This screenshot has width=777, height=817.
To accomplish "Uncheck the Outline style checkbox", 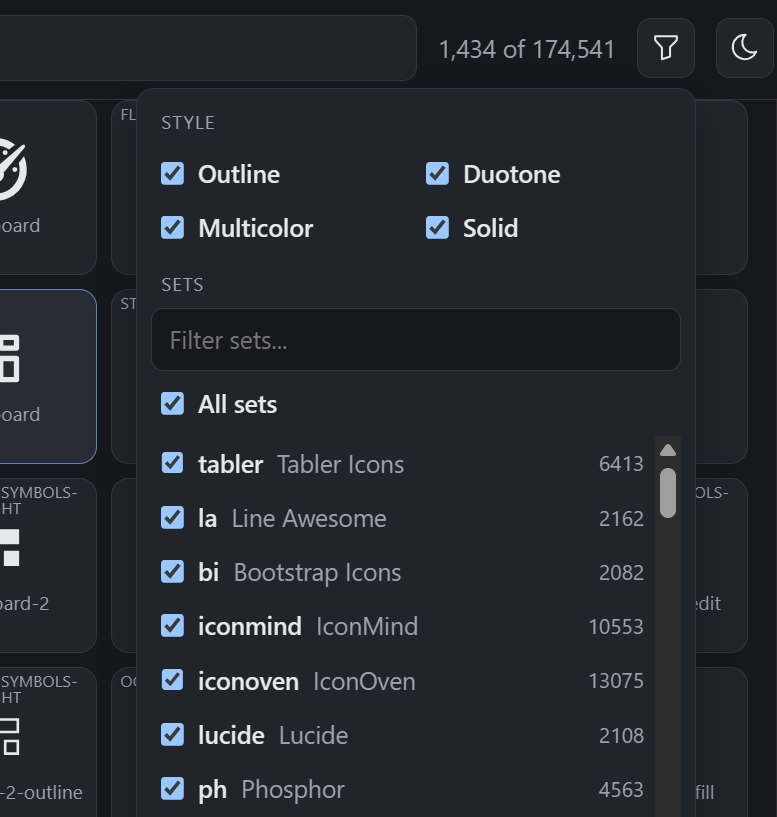I will click(x=172, y=174).
